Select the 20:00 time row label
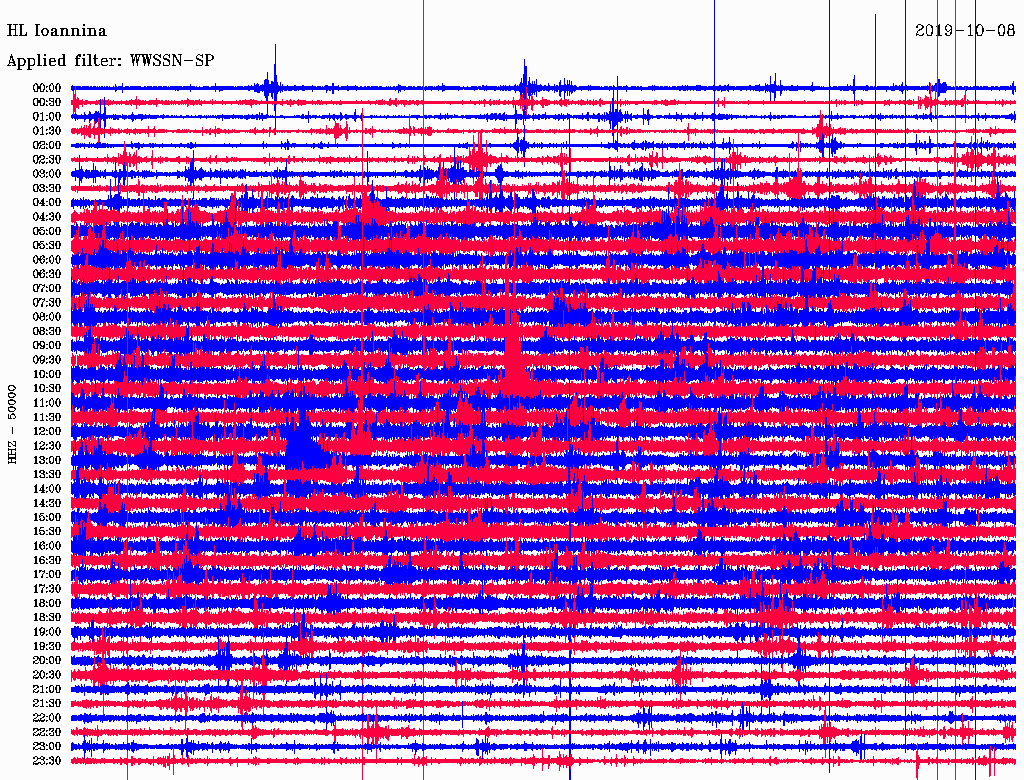Screen dimensions: 1024x780 pyautogui.click(x=47, y=660)
